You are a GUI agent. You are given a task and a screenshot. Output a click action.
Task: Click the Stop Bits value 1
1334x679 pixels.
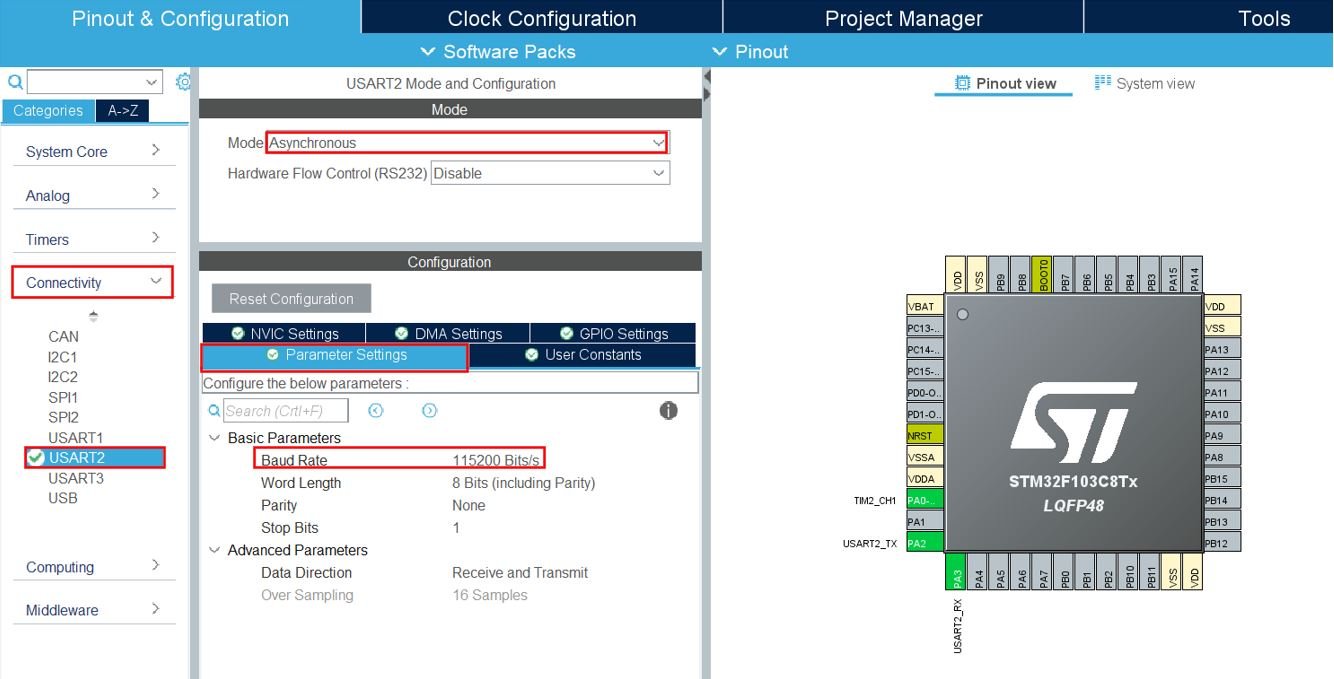[x=456, y=528]
